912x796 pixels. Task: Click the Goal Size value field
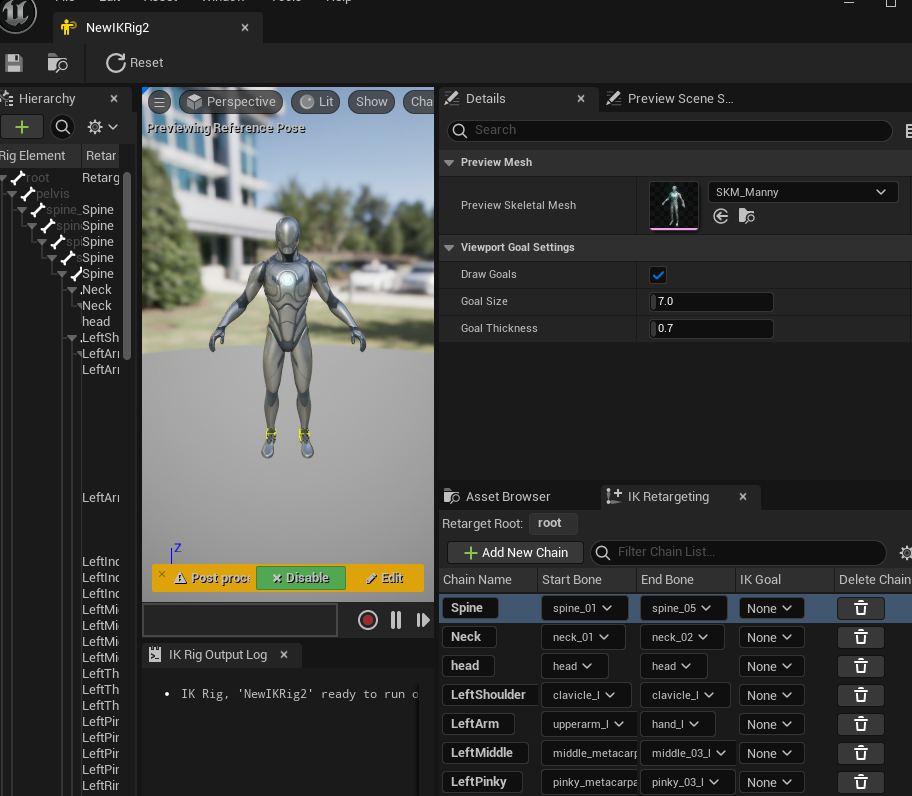click(x=711, y=302)
